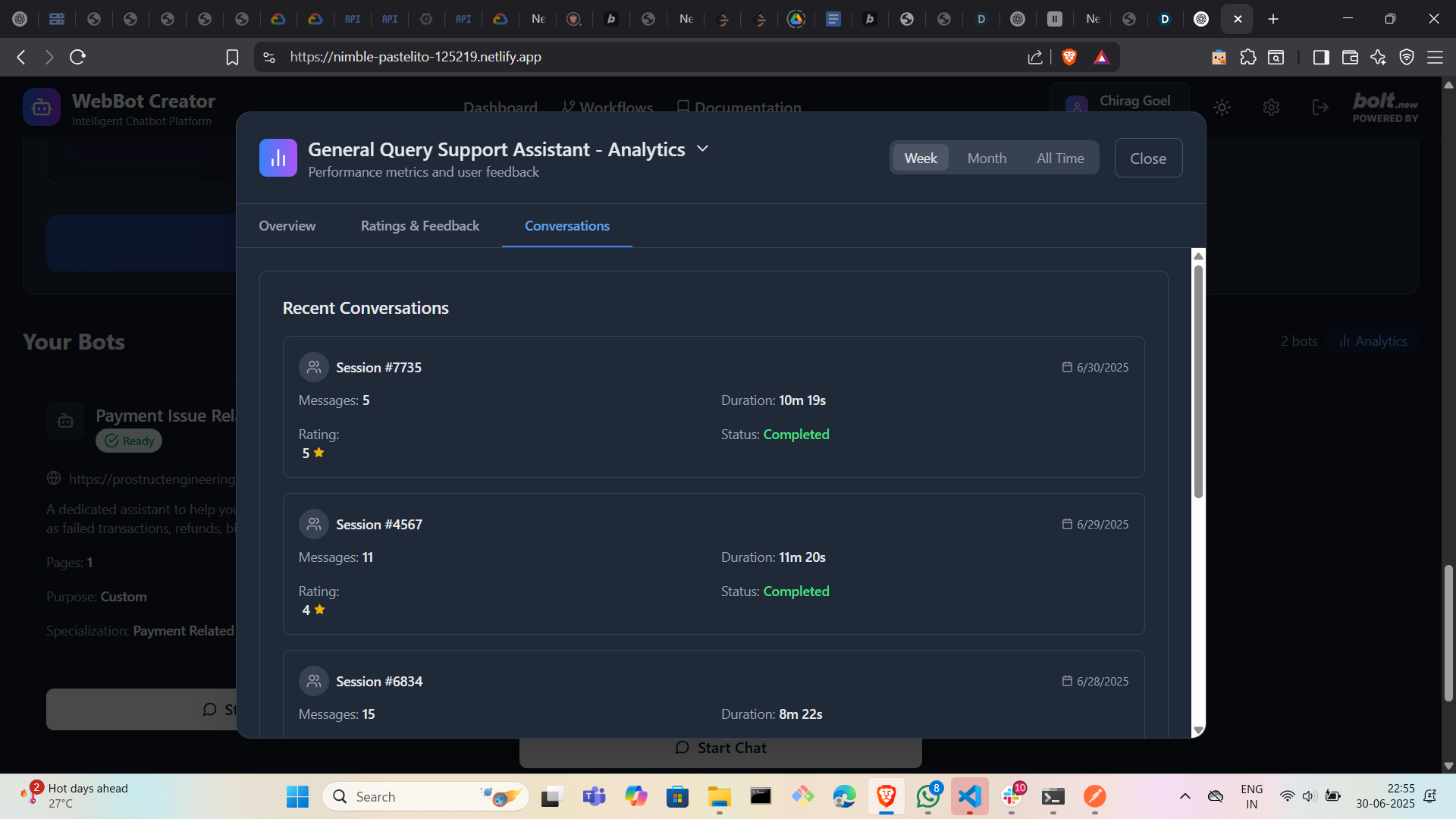The width and height of the screenshot is (1456, 819).
Task: Switch time range to Month
Action: click(x=986, y=158)
